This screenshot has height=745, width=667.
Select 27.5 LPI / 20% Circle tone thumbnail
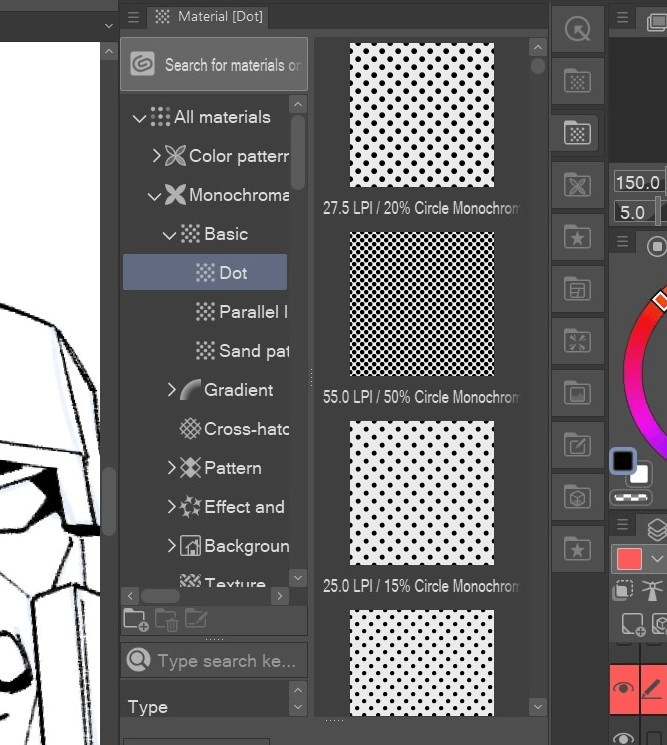(422, 115)
